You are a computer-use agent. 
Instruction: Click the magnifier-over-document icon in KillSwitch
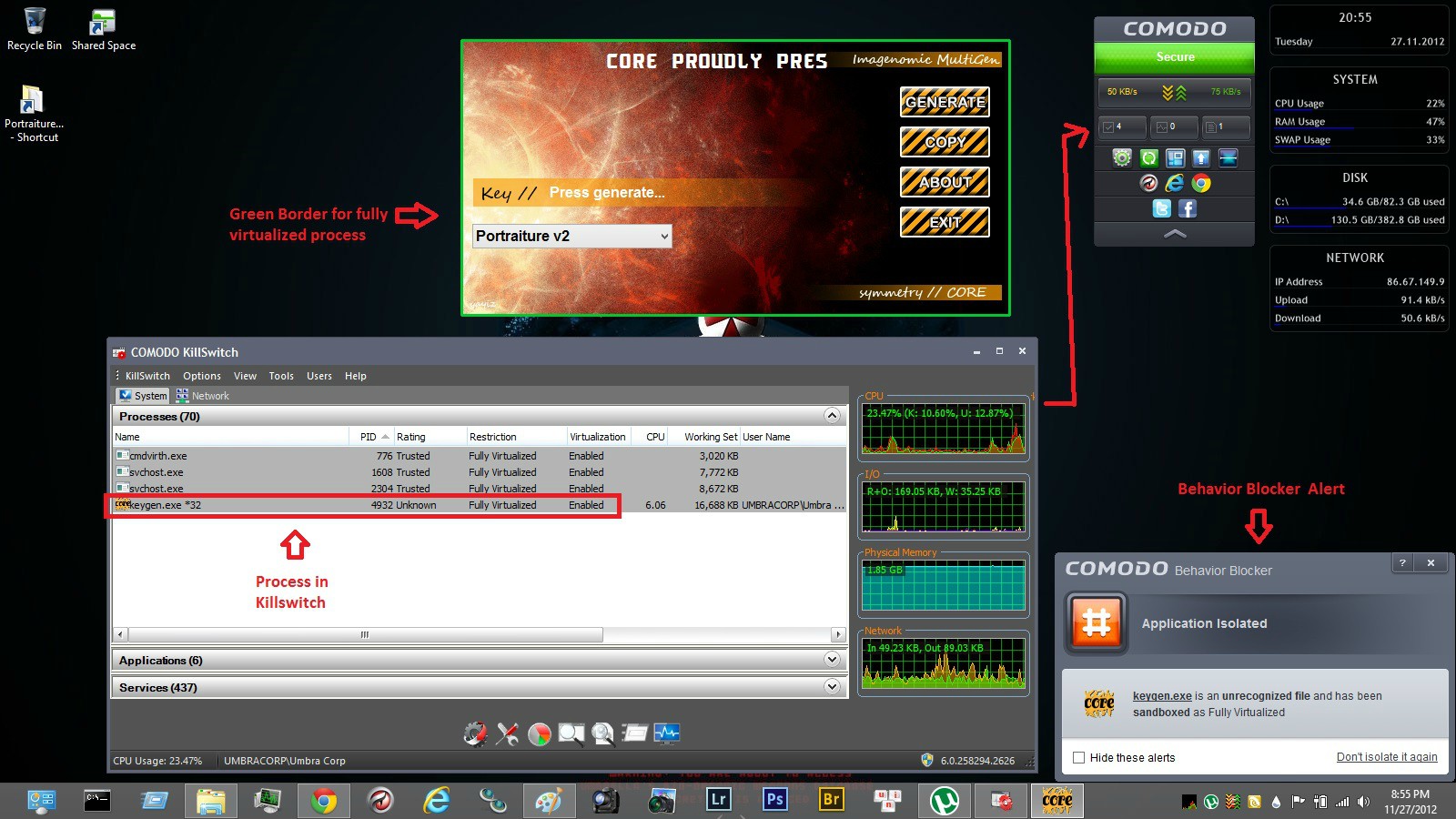click(x=602, y=733)
